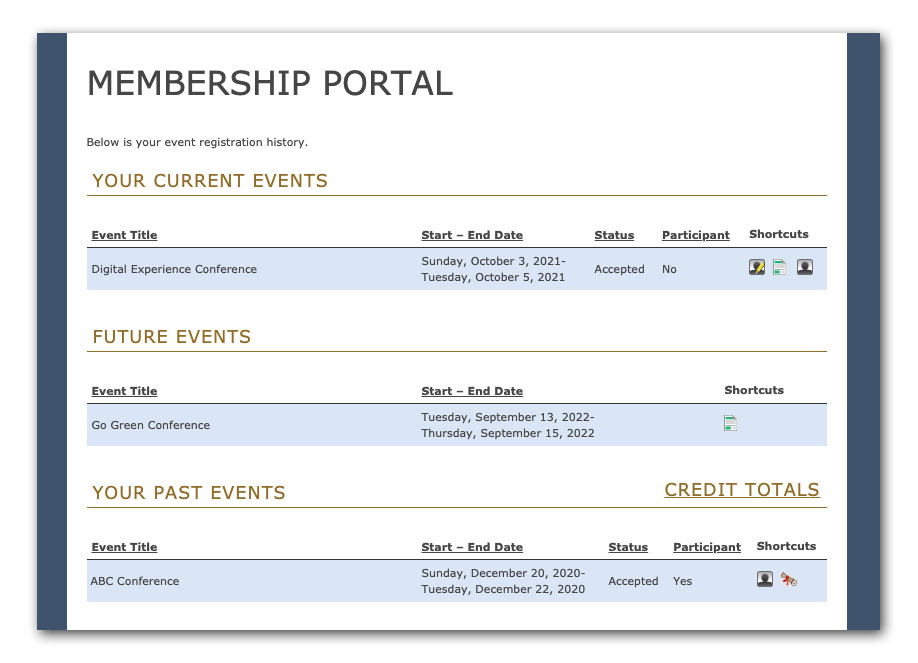Open edit registration for Digital Experience Conference
This screenshot has width=918, height=663.
coord(757,267)
